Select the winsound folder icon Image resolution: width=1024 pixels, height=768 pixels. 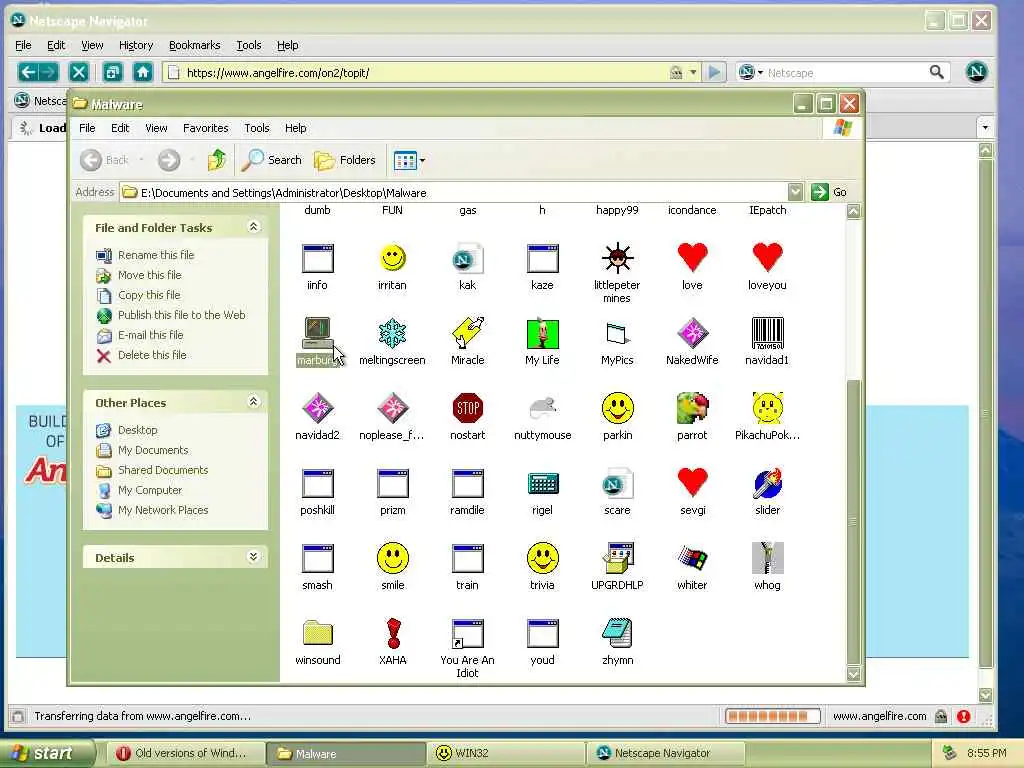point(317,633)
